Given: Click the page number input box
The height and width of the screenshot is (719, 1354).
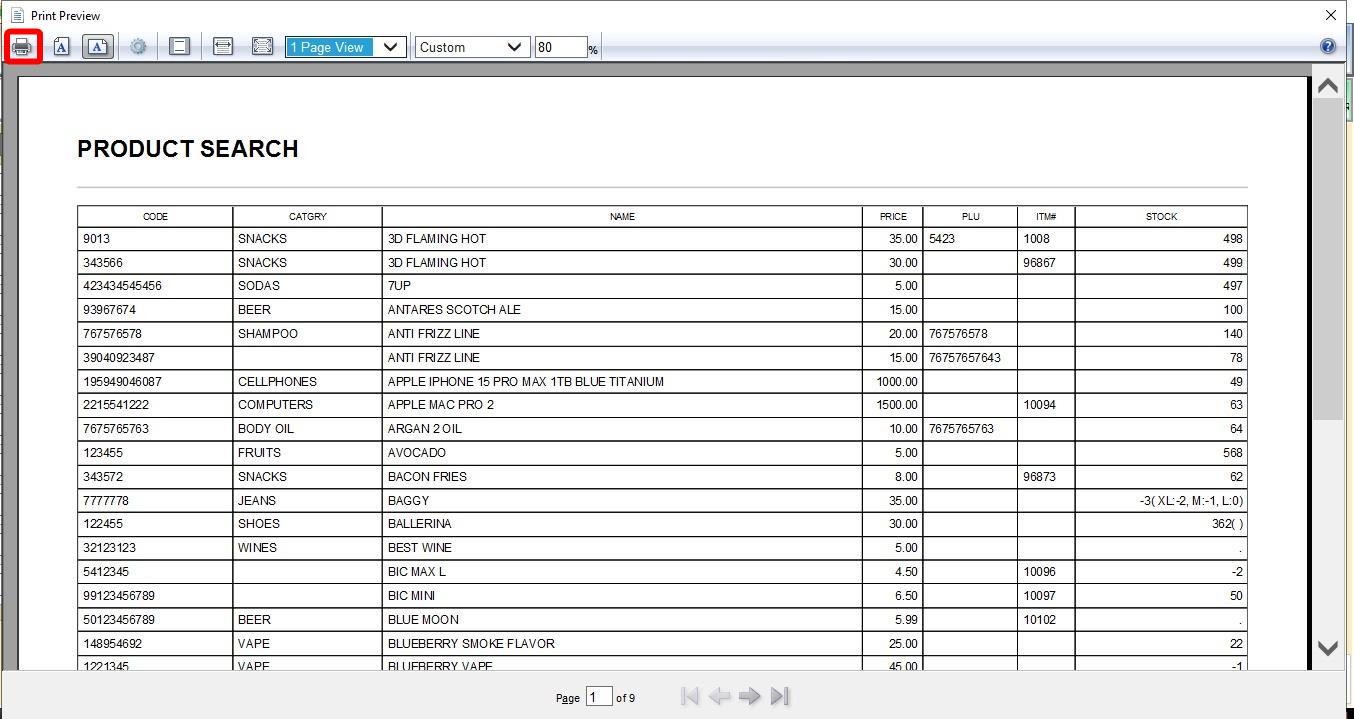Looking at the screenshot, I should [x=598, y=696].
